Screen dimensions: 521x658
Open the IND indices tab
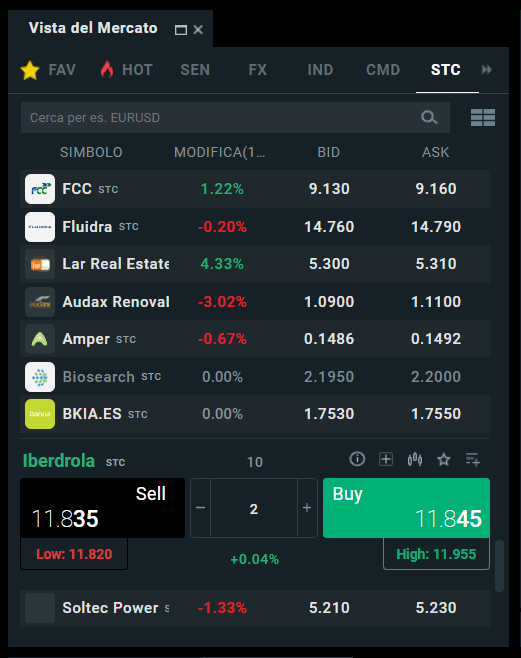[320, 70]
